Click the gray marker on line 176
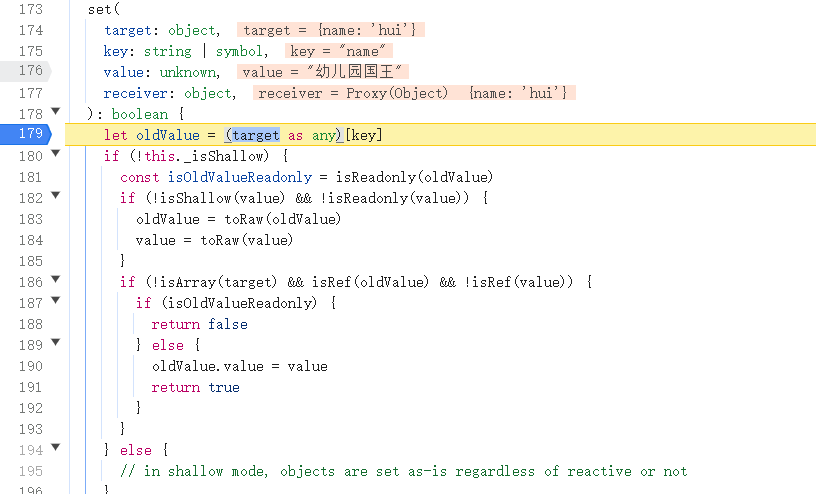This screenshot has height=494, width=816. pyautogui.click(x=28, y=72)
